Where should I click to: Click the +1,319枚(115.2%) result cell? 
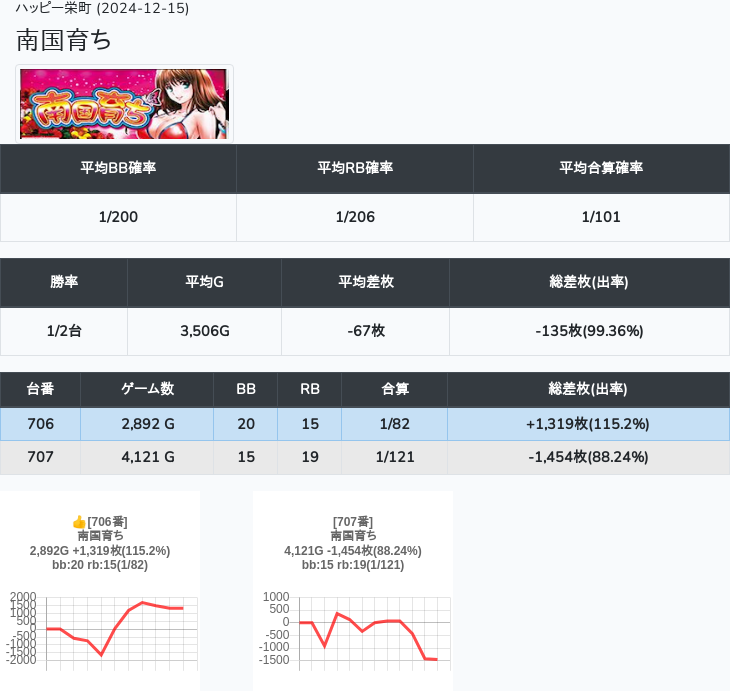[588, 424]
